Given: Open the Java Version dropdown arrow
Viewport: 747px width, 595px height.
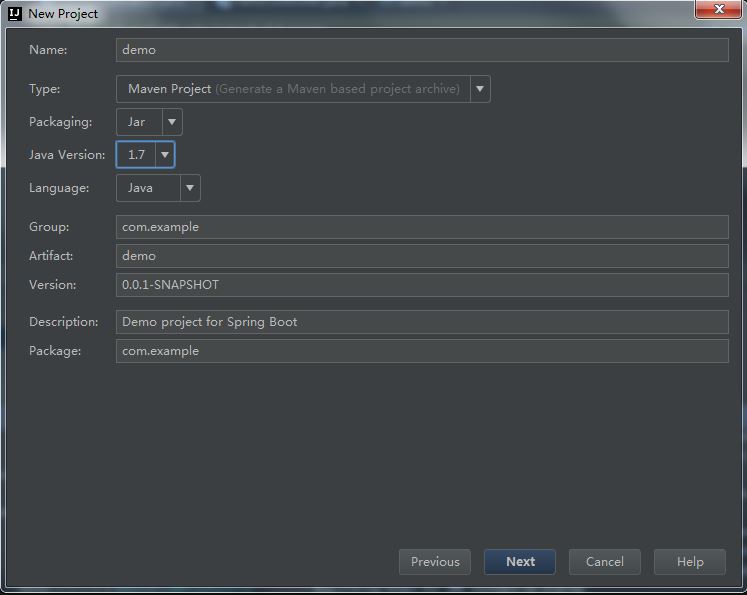Looking at the screenshot, I should click(x=165, y=155).
